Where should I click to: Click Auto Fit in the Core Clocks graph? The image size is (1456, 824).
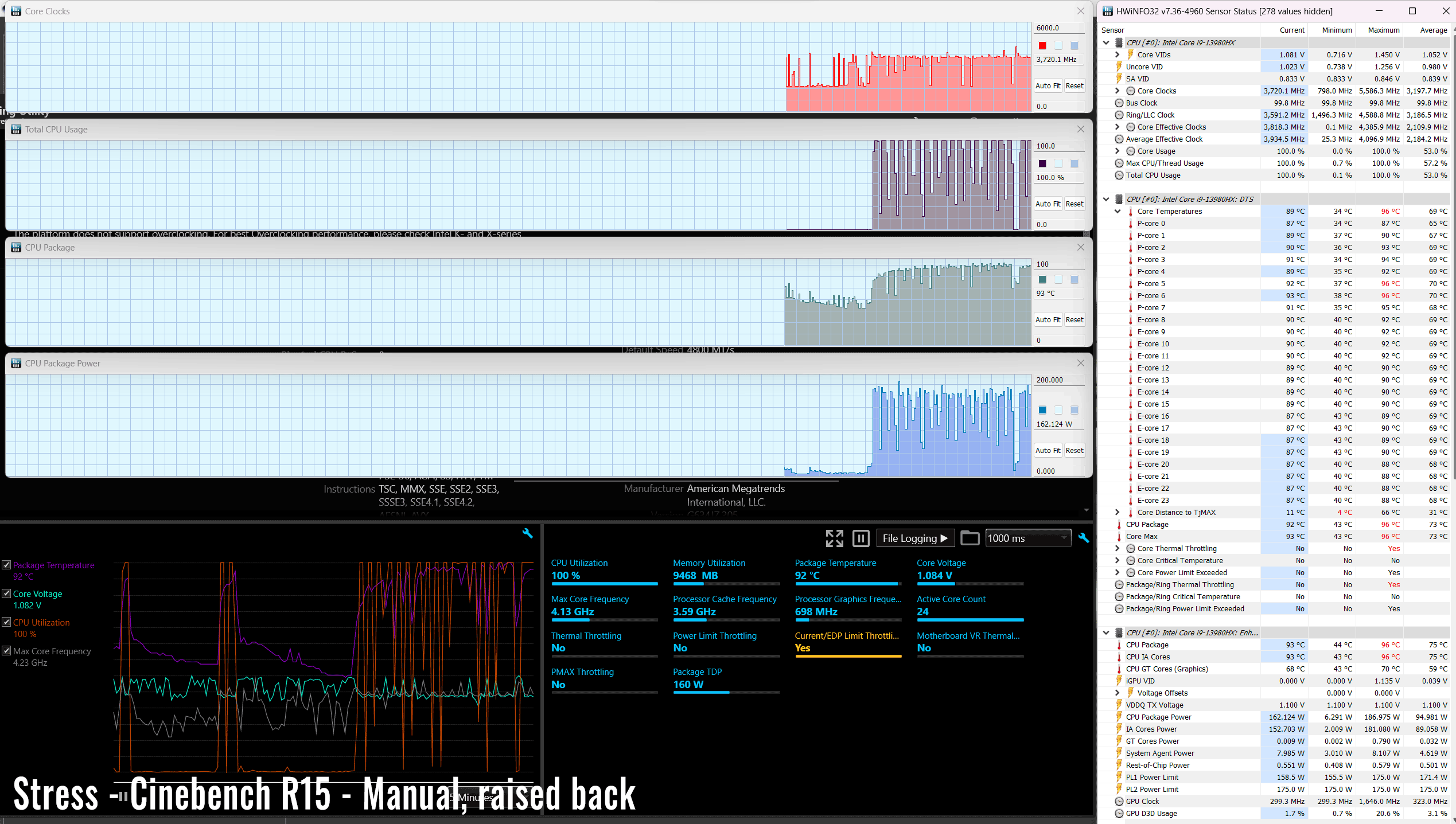(1048, 86)
